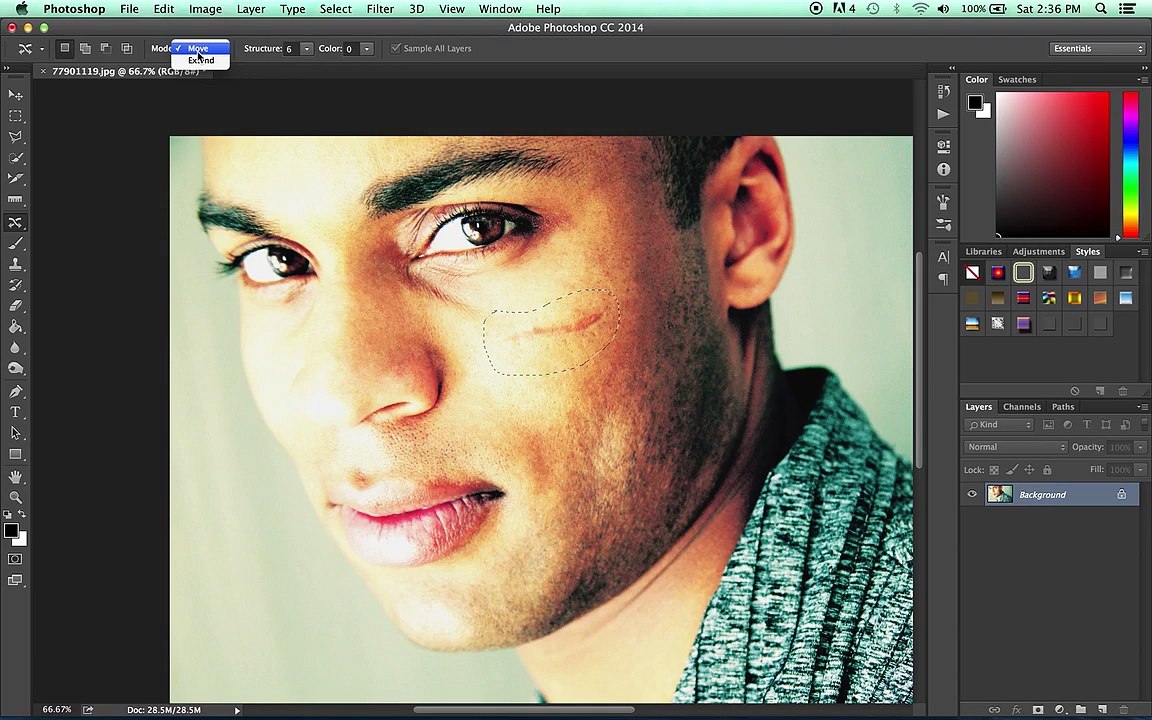Open the Actions panel play icon

tap(943, 114)
